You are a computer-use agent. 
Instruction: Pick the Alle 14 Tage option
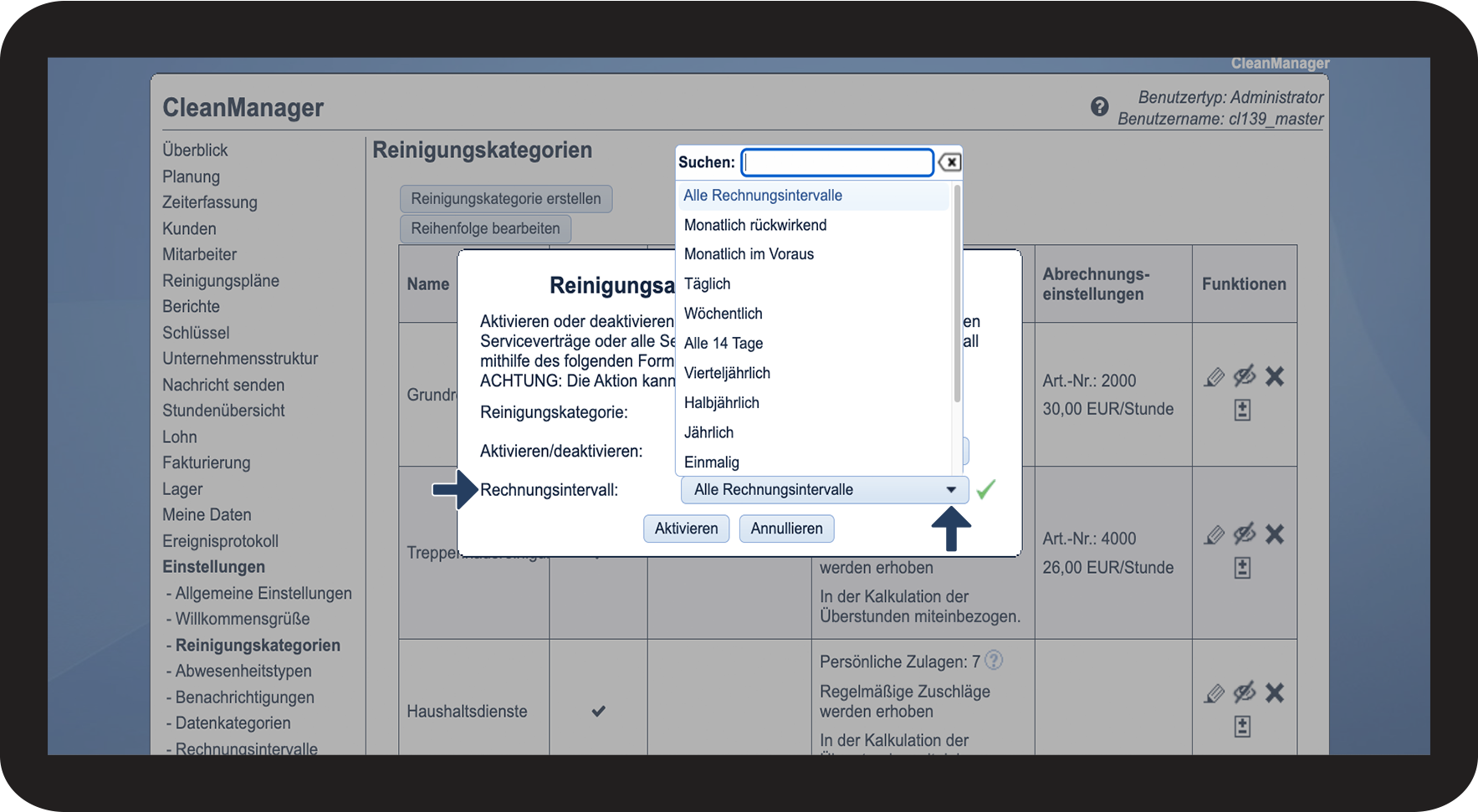pos(813,344)
